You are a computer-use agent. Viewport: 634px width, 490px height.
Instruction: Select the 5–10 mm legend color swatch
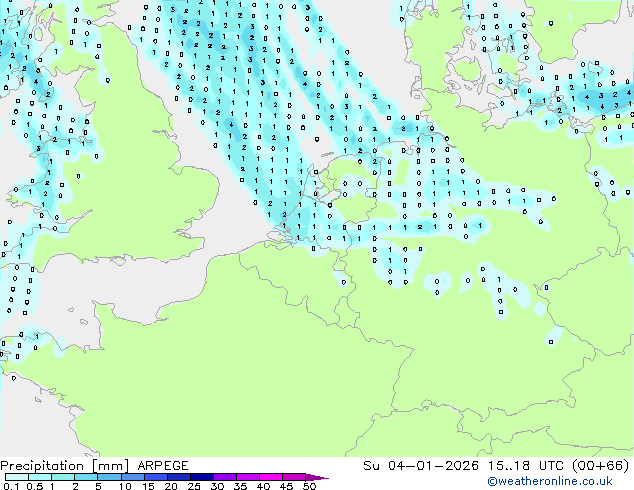109,477
